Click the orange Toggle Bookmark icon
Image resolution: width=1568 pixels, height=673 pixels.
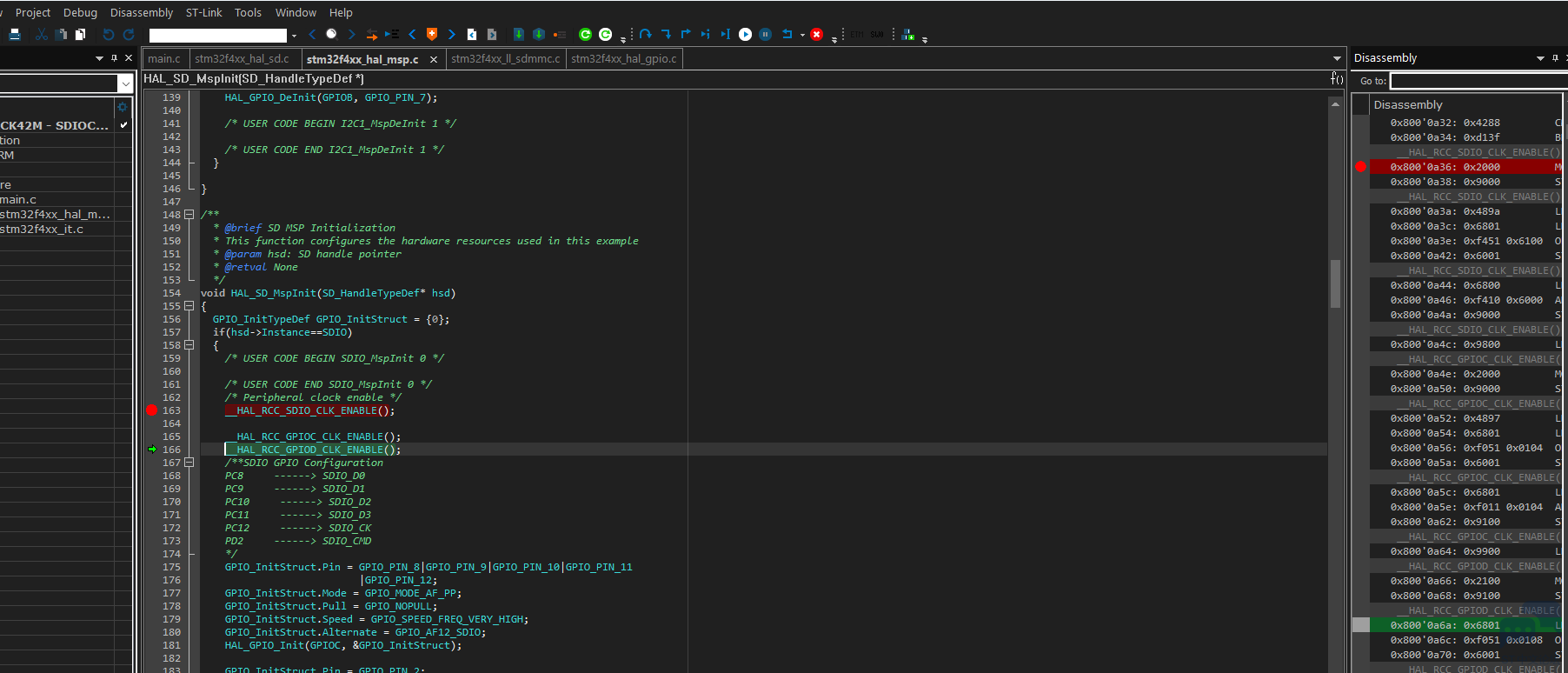tap(432, 34)
